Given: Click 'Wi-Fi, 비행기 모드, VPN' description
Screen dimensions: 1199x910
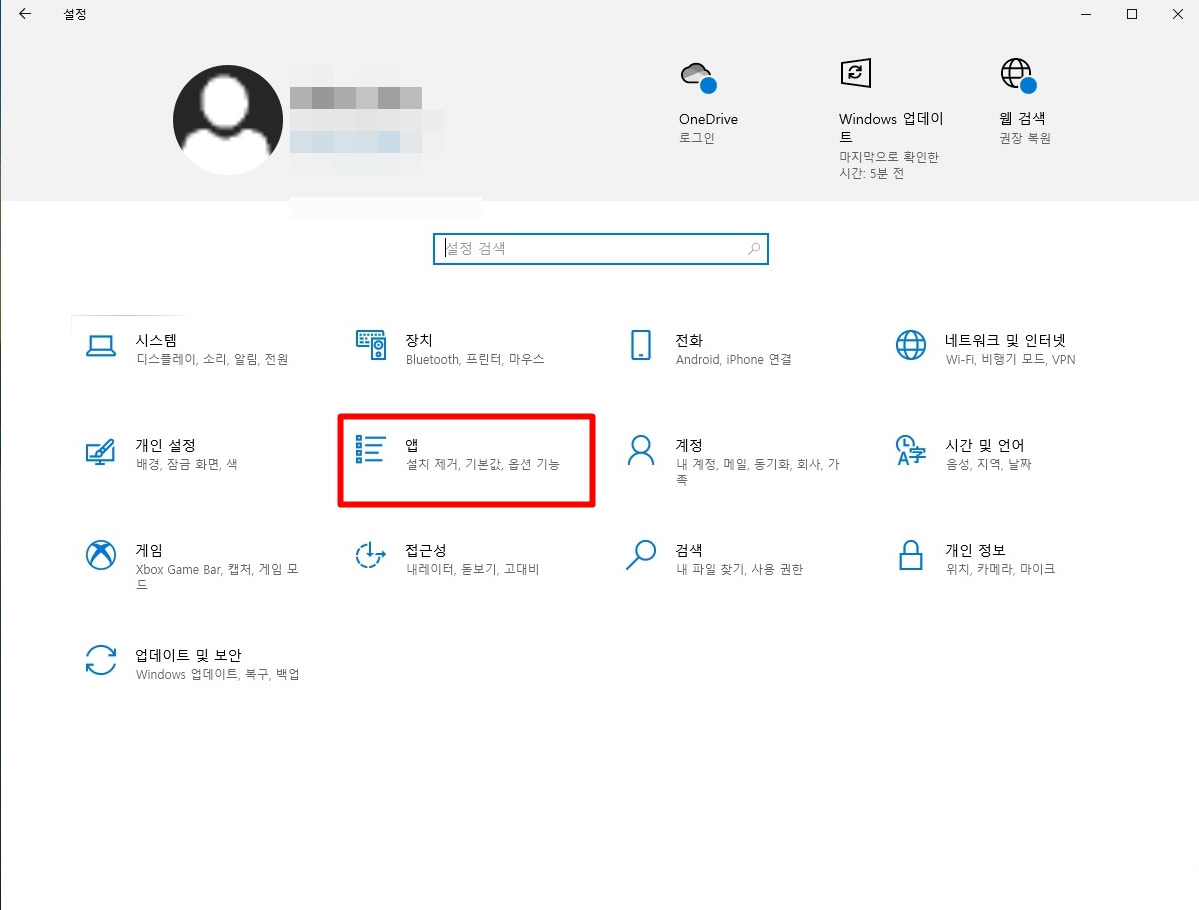Looking at the screenshot, I should coord(1010,359).
